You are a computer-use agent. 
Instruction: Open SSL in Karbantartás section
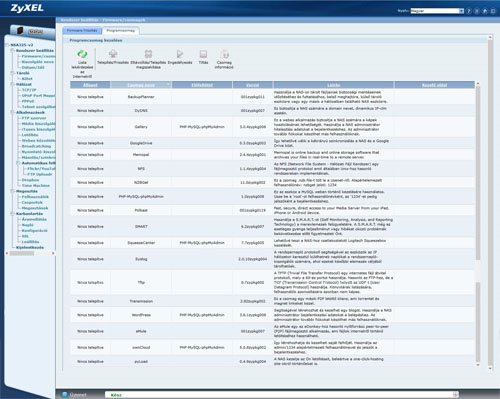pyautogui.click(x=25, y=236)
